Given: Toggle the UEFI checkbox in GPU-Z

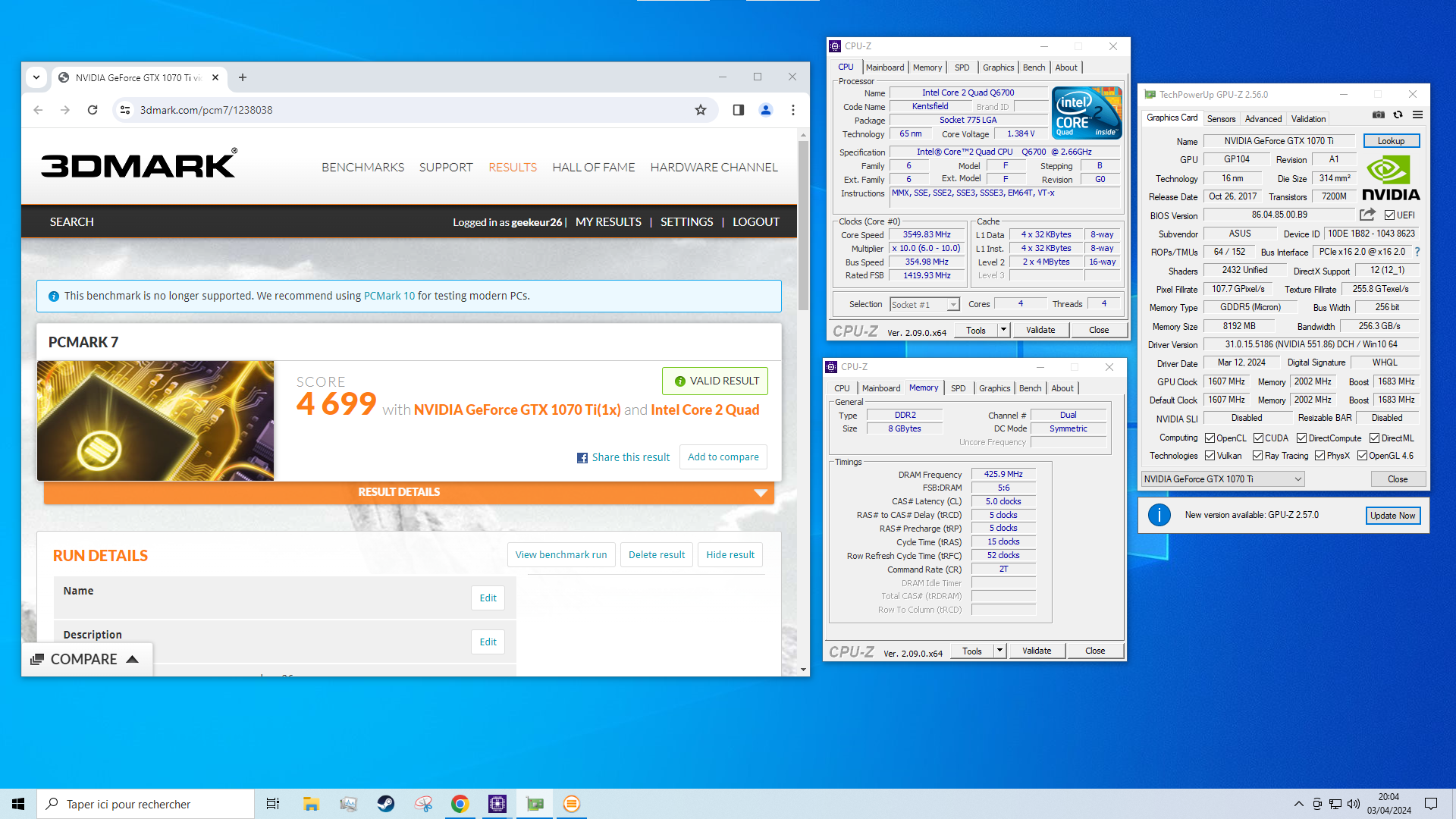Looking at the screenshot, I should coord(1389,215).
